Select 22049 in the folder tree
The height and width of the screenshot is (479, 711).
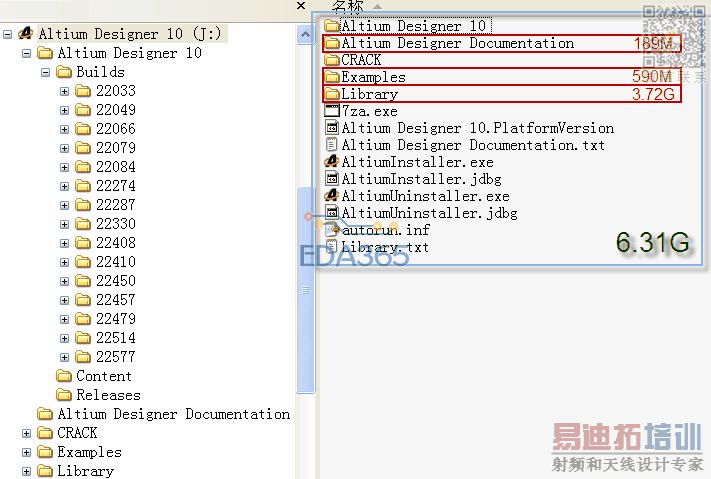pyautogui.click(x=116, y=110)
